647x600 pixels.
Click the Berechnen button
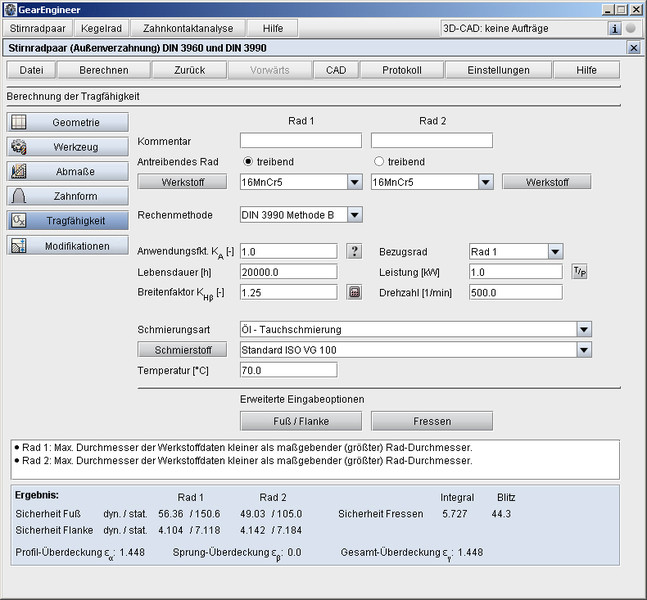(103, 70)
